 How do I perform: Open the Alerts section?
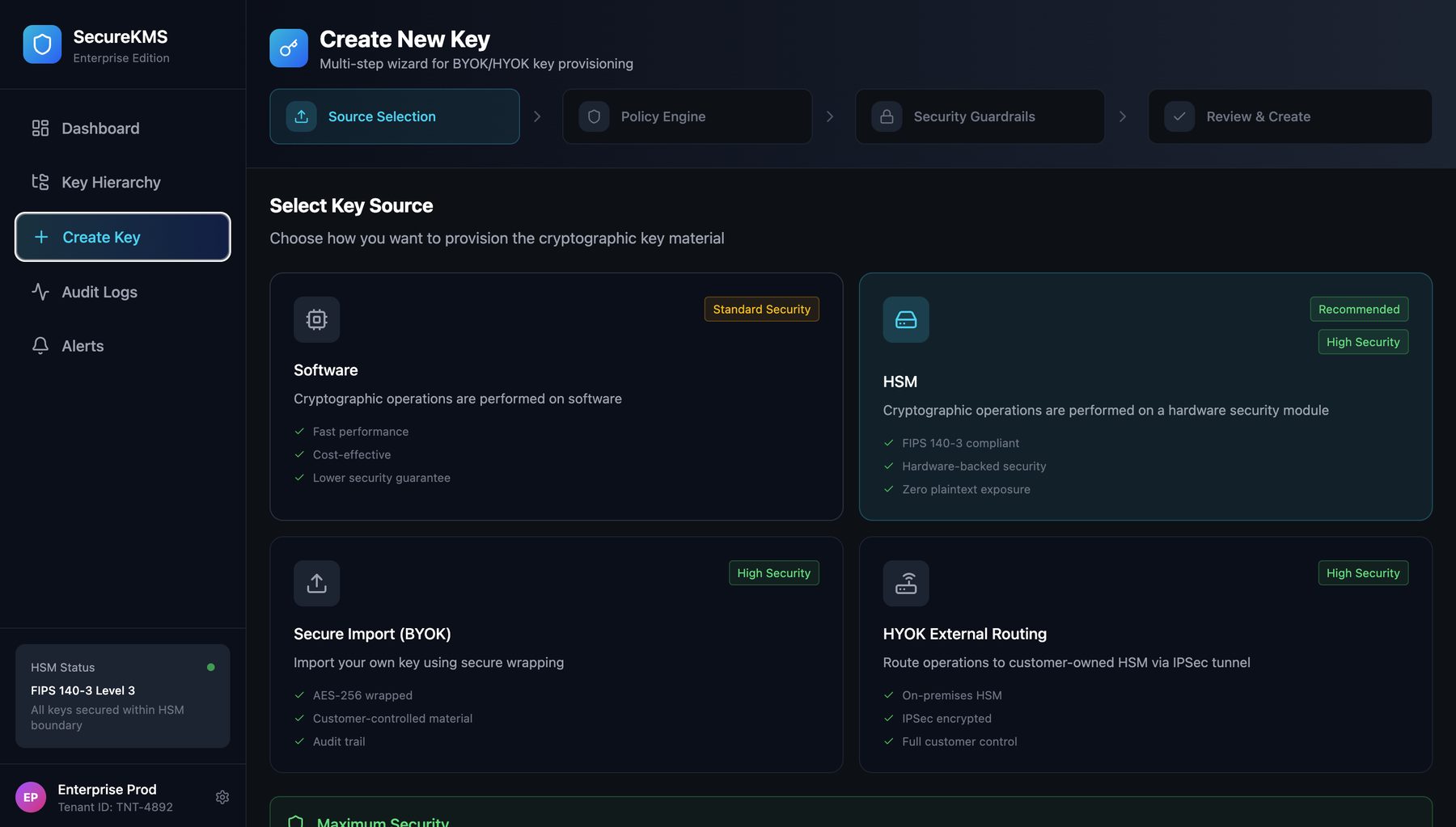(x=123, y=346)
